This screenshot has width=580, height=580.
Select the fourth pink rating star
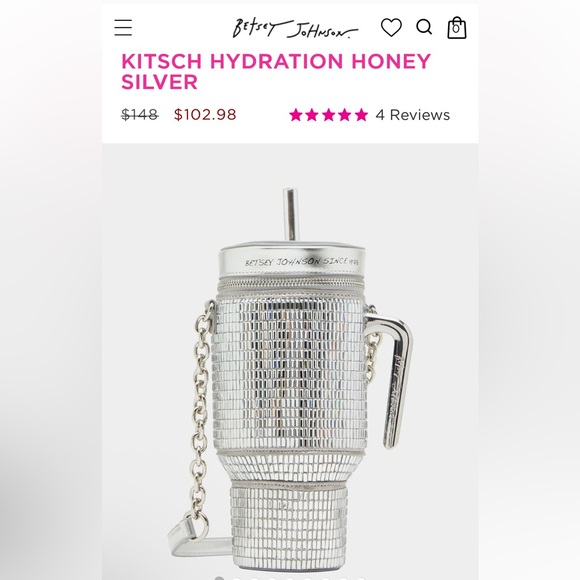tap(345, 115)
